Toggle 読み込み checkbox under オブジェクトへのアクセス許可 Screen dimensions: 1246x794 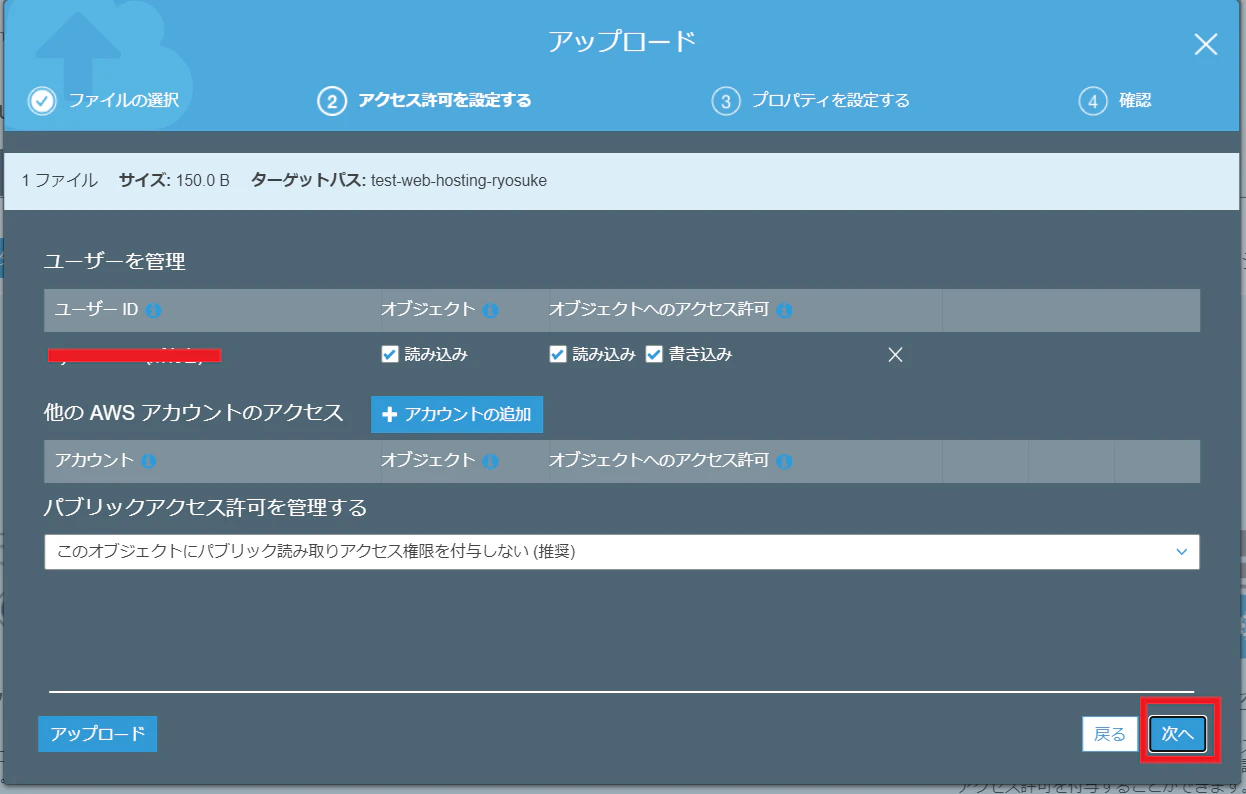(x=558, y=354)
